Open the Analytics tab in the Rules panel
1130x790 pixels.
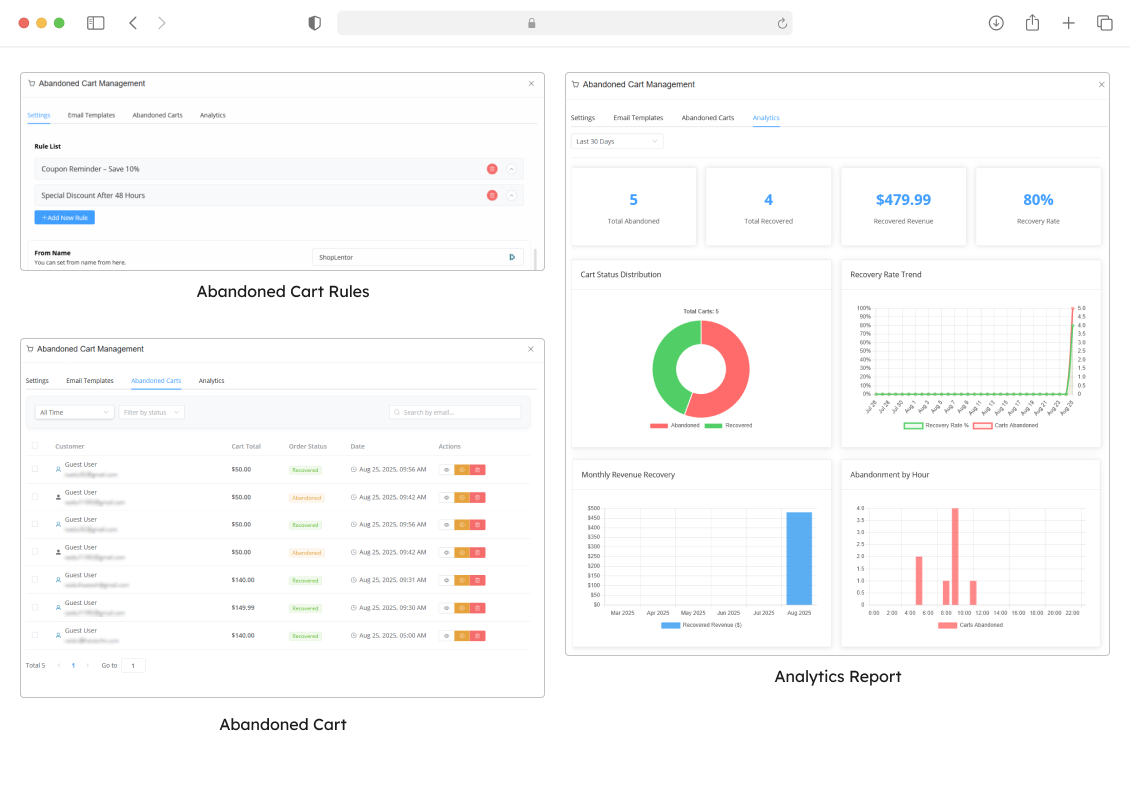coord(212,115)
